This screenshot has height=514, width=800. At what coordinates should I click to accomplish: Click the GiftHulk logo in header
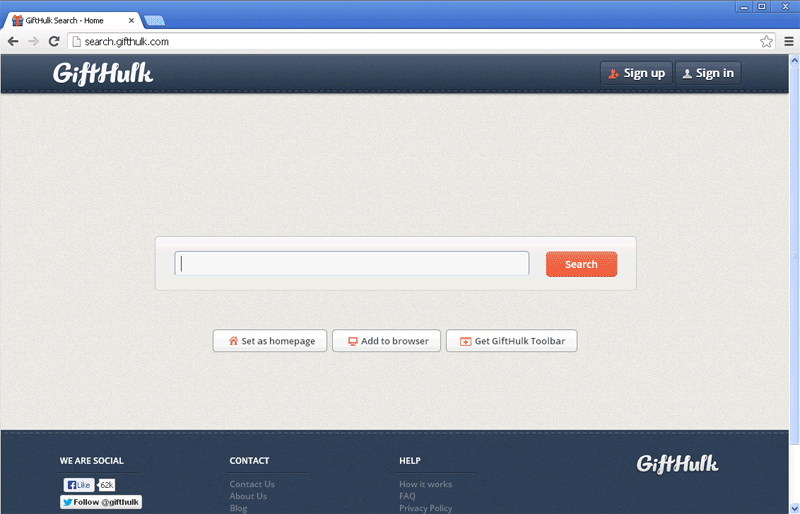[x=103, y=73]
